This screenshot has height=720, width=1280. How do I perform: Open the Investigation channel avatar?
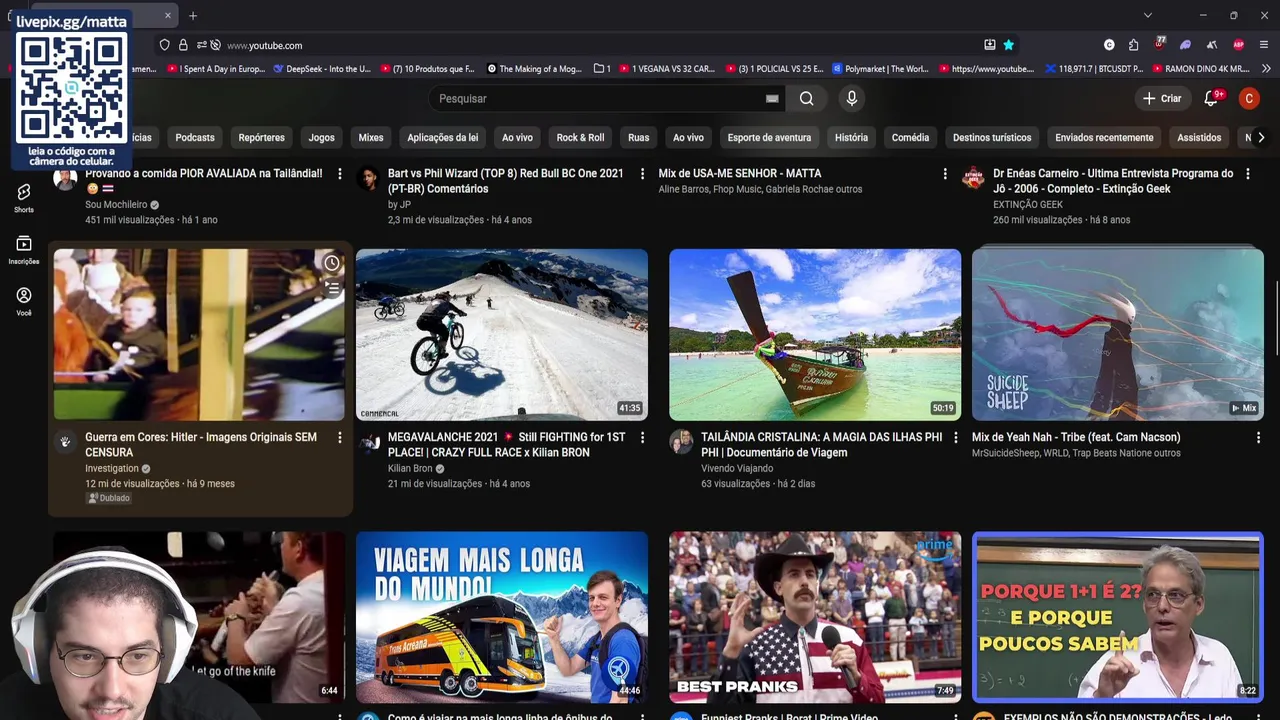(65, 441)
